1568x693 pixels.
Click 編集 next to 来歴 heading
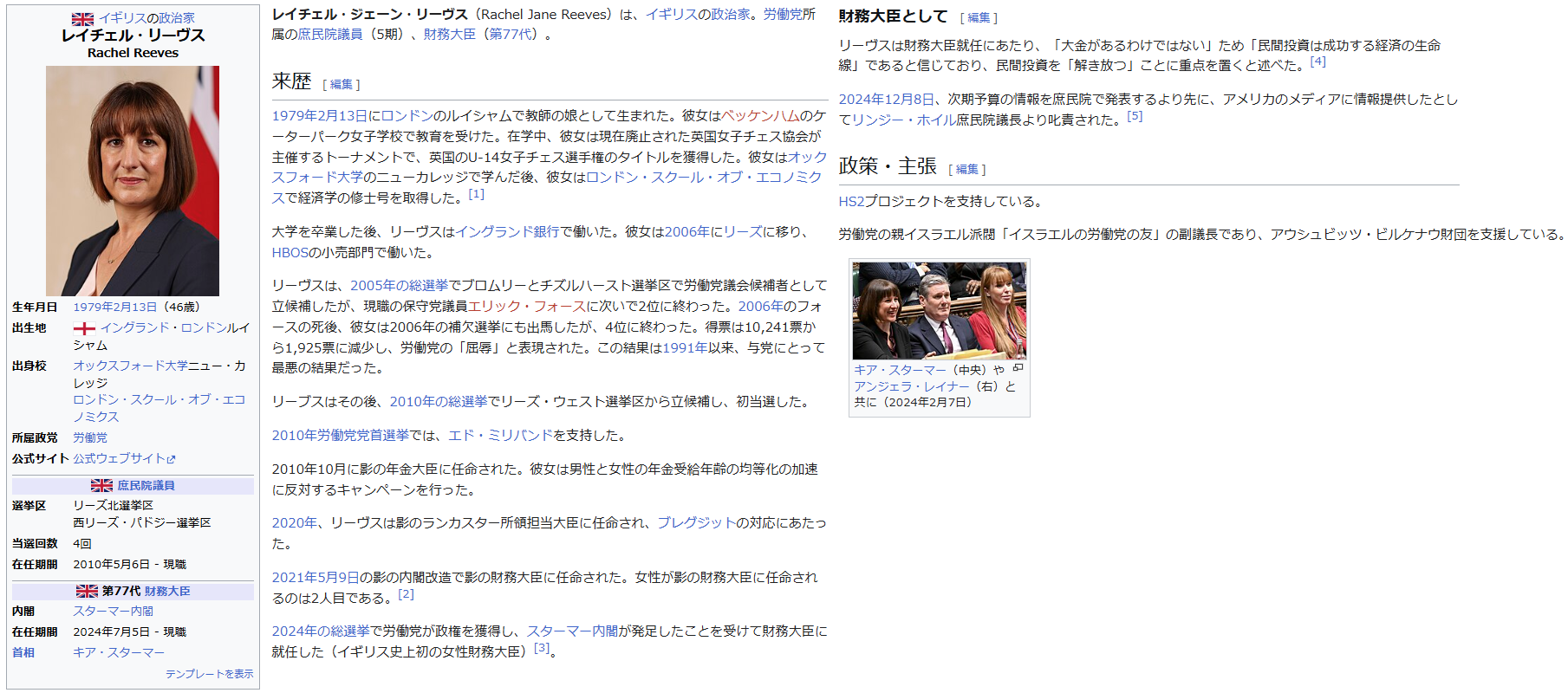point(342,85)
